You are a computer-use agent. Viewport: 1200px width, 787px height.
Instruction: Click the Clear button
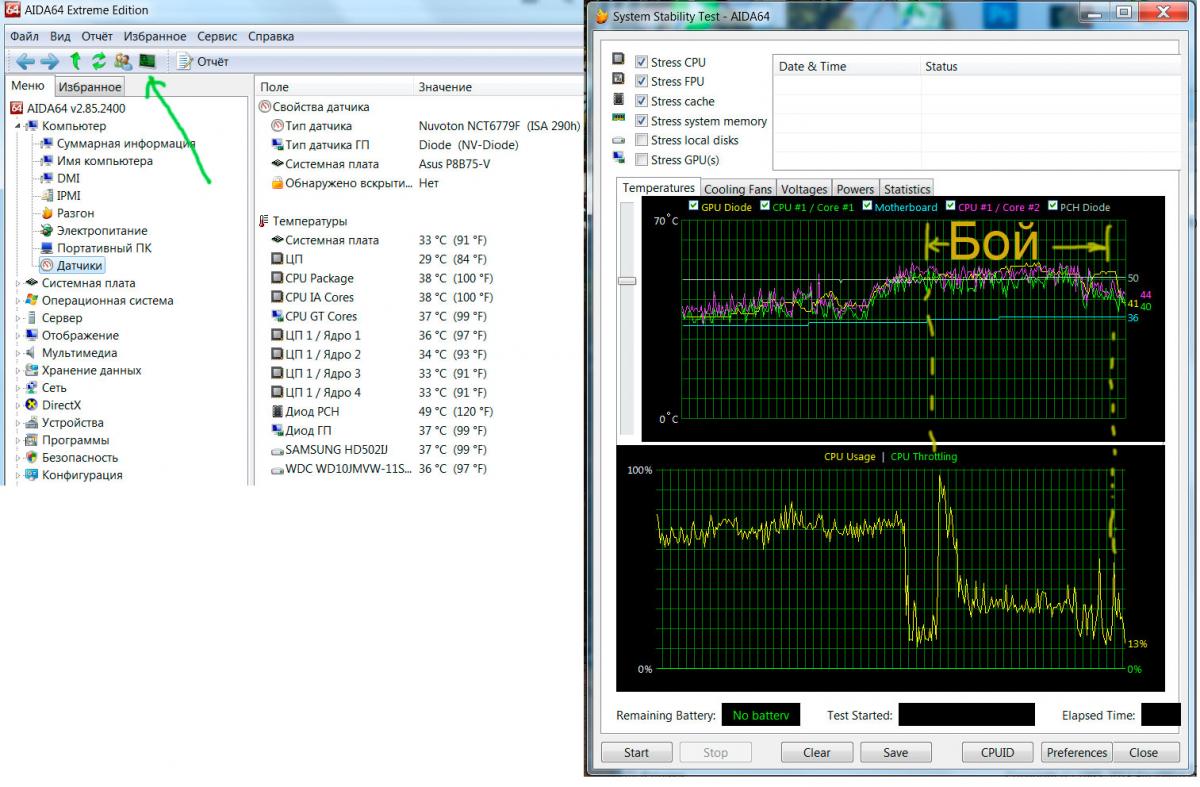tap(817, 753)
